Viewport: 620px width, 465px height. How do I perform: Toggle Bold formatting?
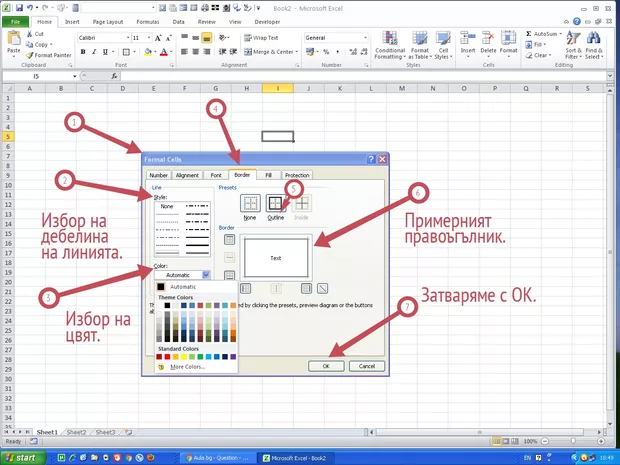point(83,52)
